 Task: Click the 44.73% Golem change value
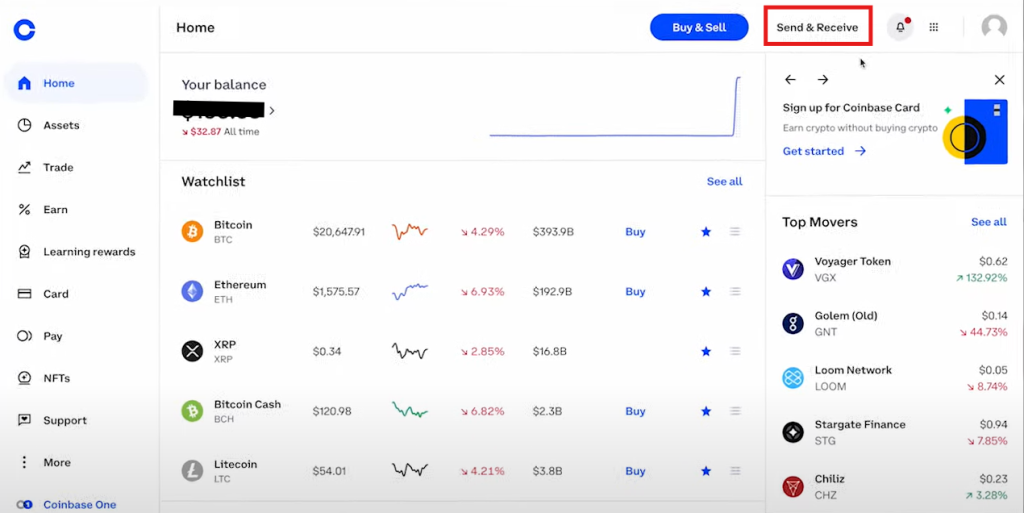983,332
